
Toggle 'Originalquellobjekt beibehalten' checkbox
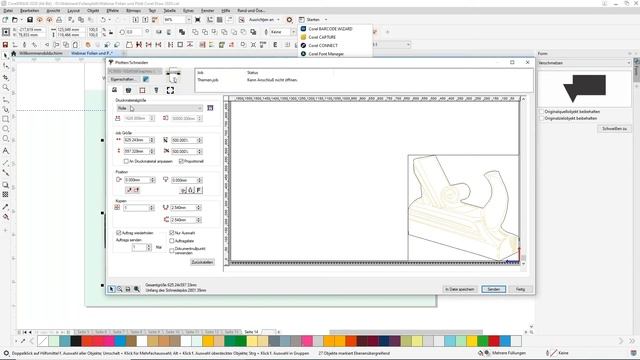(542, 111)
